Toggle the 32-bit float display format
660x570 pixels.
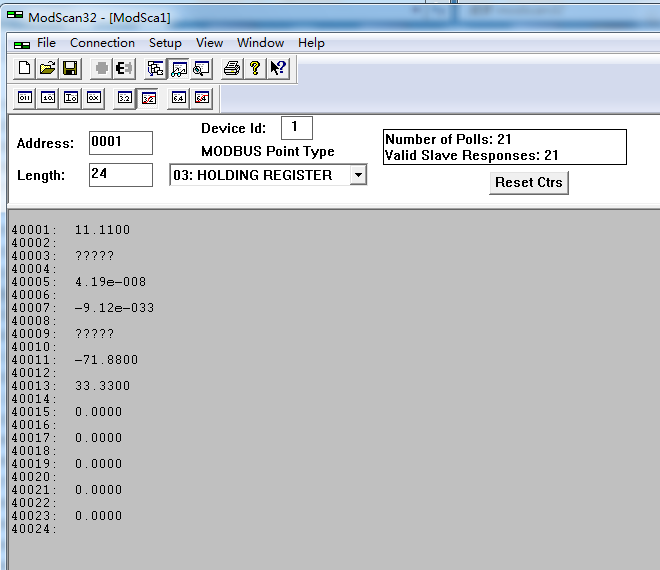coord(124,98)
